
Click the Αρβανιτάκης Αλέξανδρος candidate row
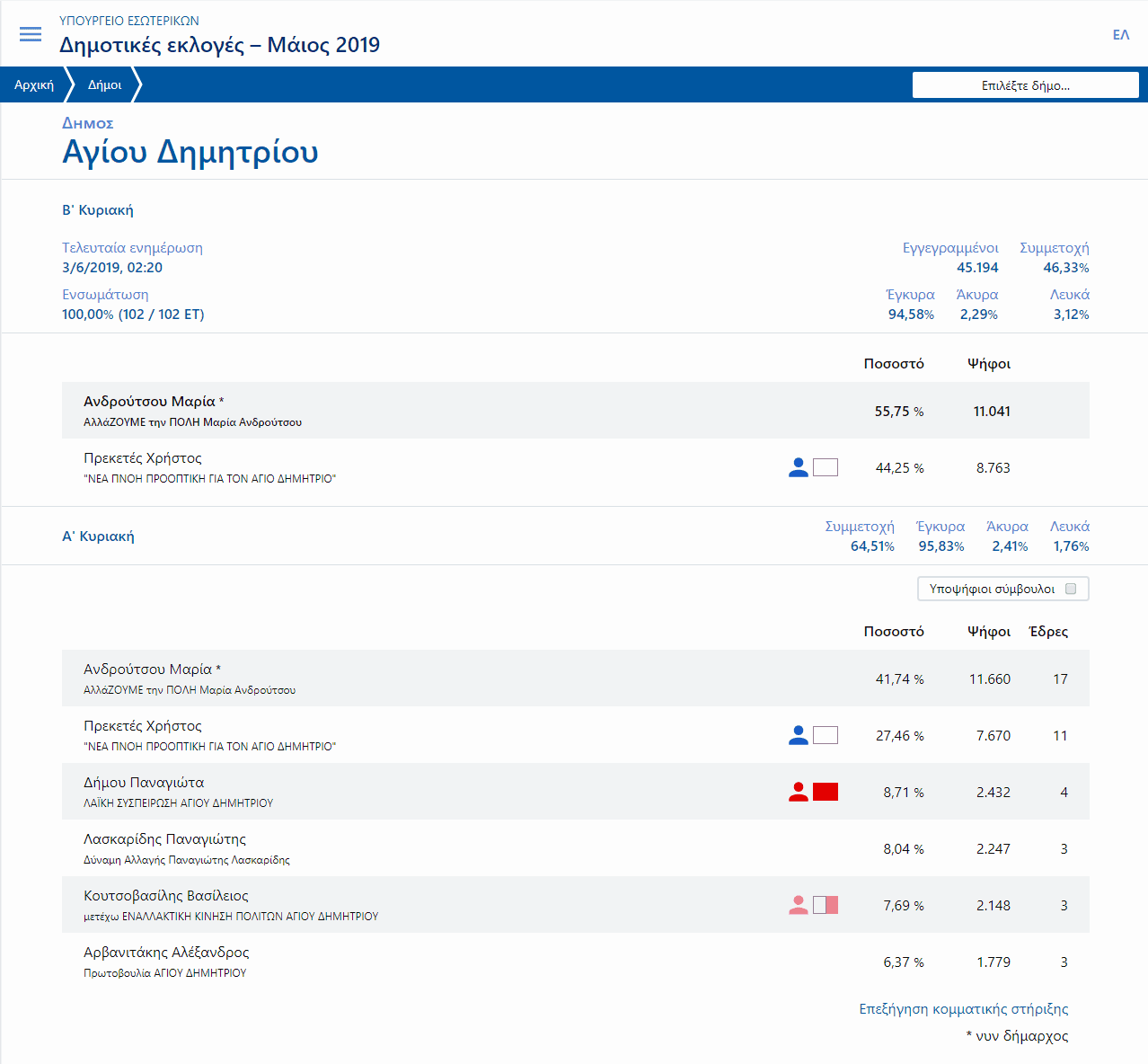(x=575, y=962)
